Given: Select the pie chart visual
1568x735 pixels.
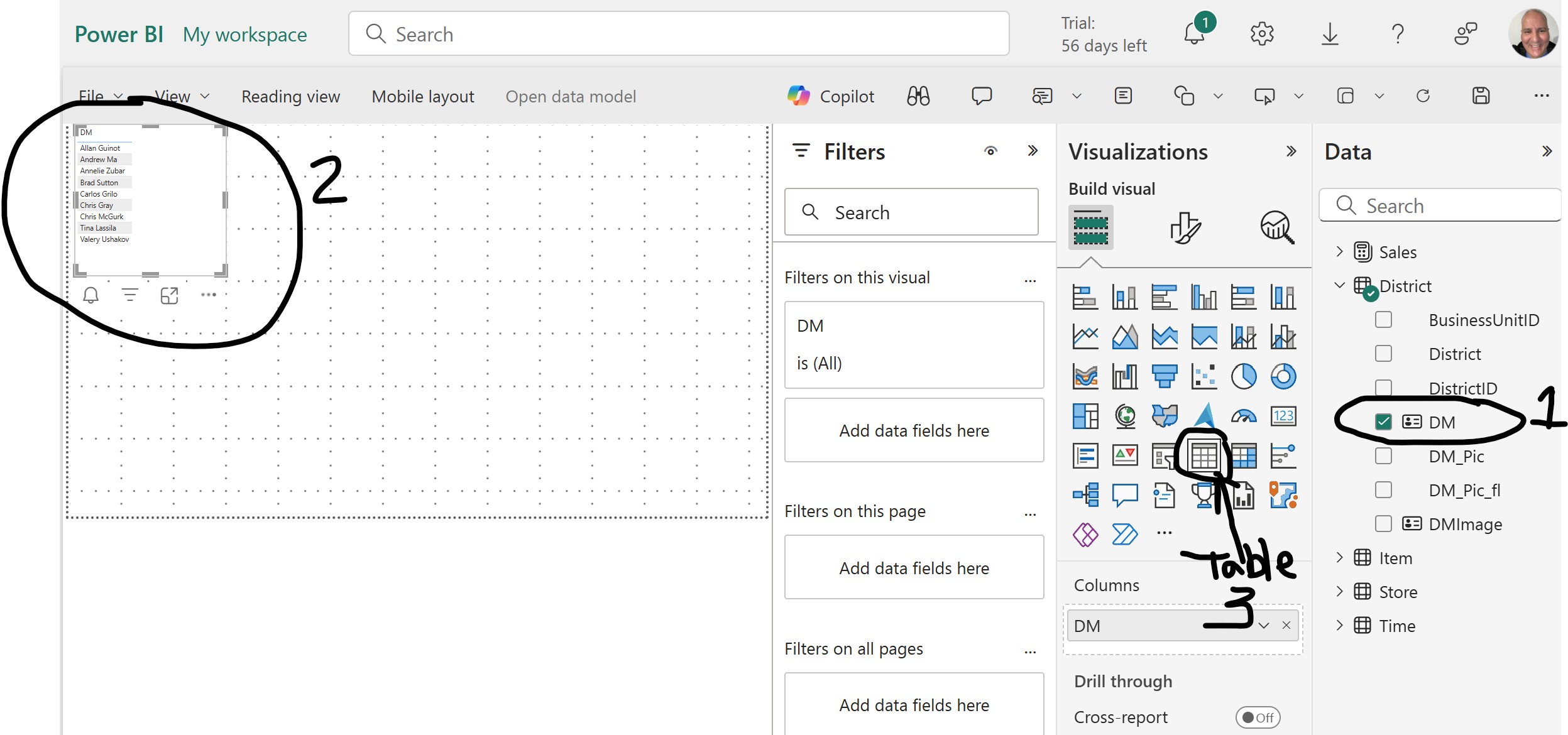Looking at the screenshot, I should pyautogui.click(x=1244, y=376).
